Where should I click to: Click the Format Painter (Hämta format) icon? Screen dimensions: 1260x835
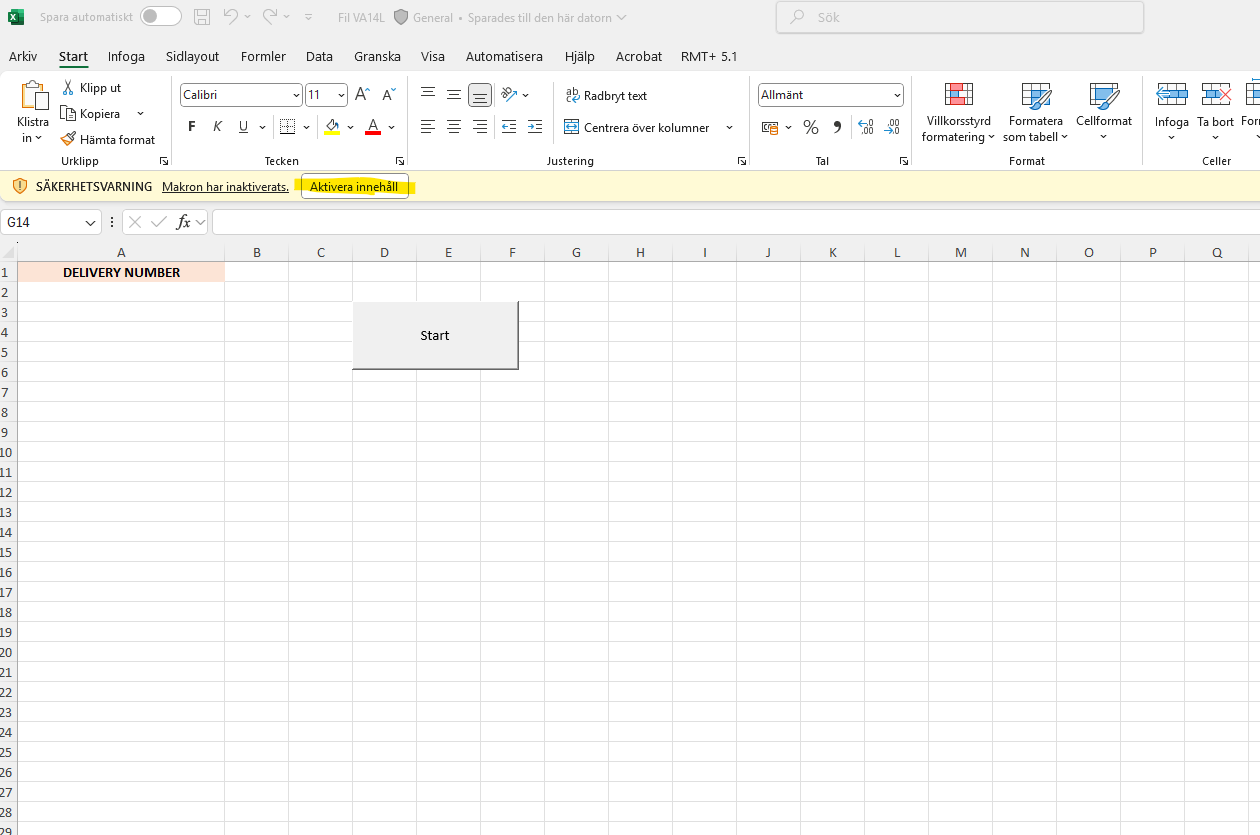click(x=69, y=140)
